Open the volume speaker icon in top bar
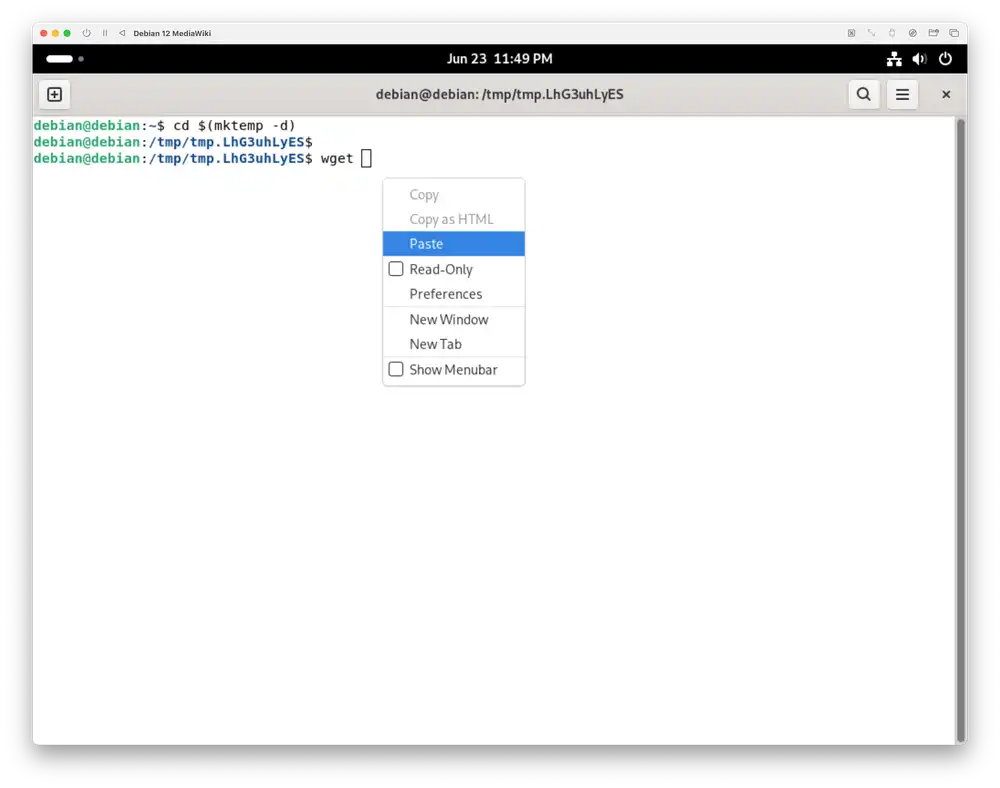Screen dimensions: 1000x788 tap(919, 59)
